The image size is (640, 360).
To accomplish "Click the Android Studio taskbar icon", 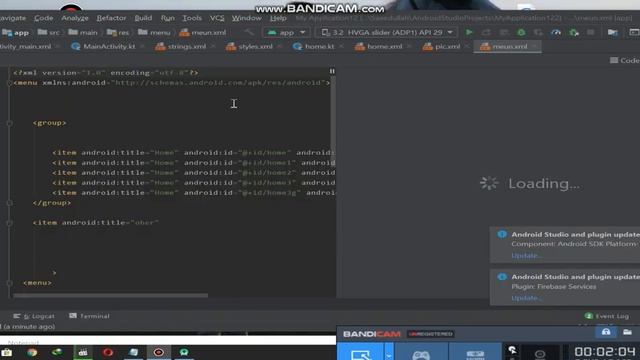I will pyautogui.click(x=184, y=352).
